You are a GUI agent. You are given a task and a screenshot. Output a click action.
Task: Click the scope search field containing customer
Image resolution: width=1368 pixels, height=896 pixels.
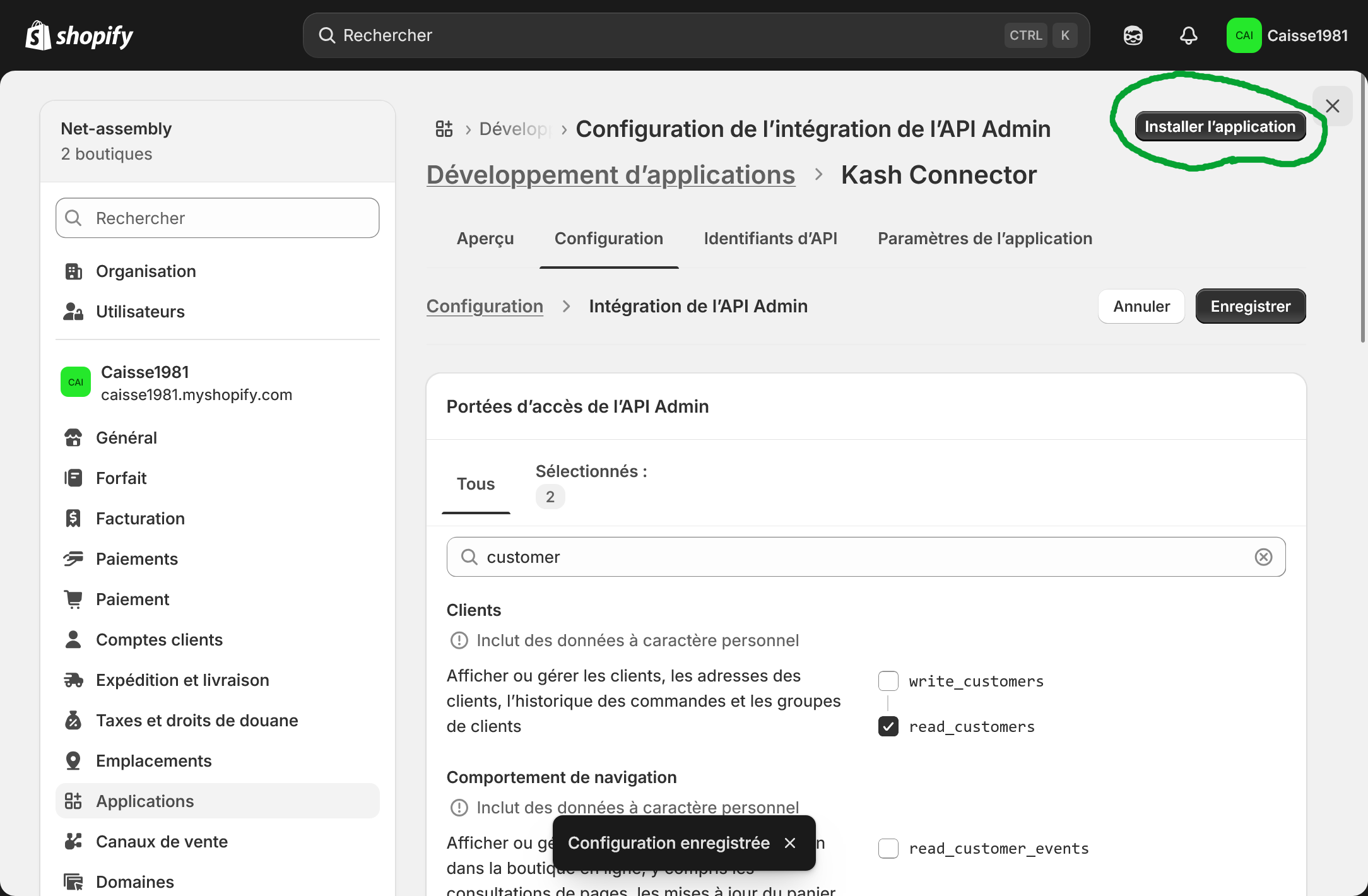point(866,557)
